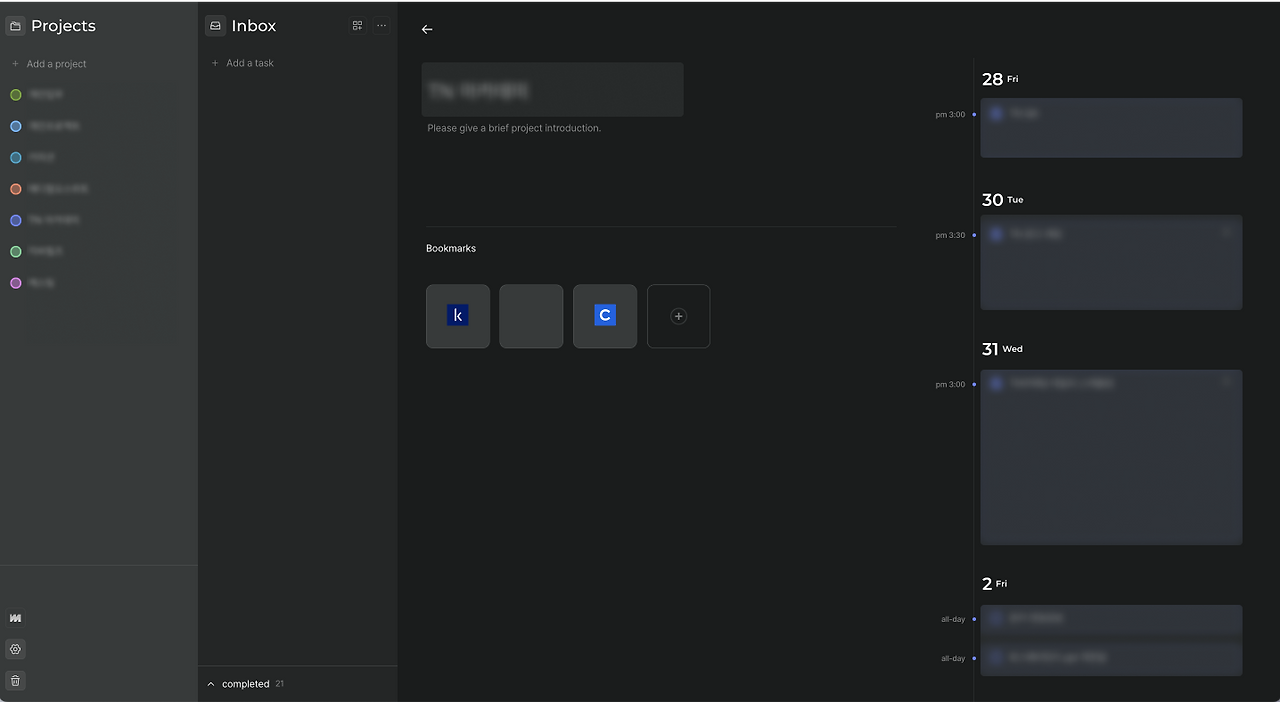Viewport: 1280px width, 702px height.
Task: Click the Inbox tray icon
Action: 215,26
